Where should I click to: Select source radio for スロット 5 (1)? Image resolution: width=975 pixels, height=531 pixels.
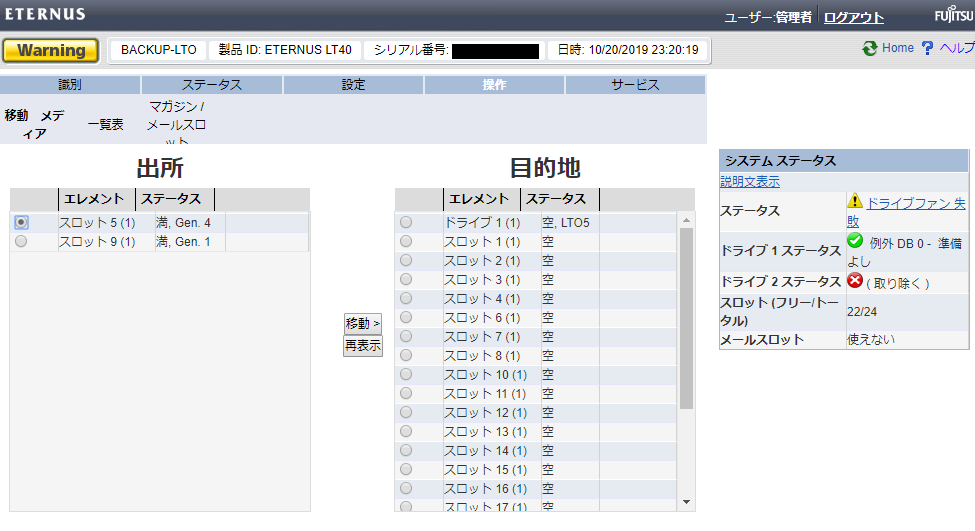(x=21, y=222)
